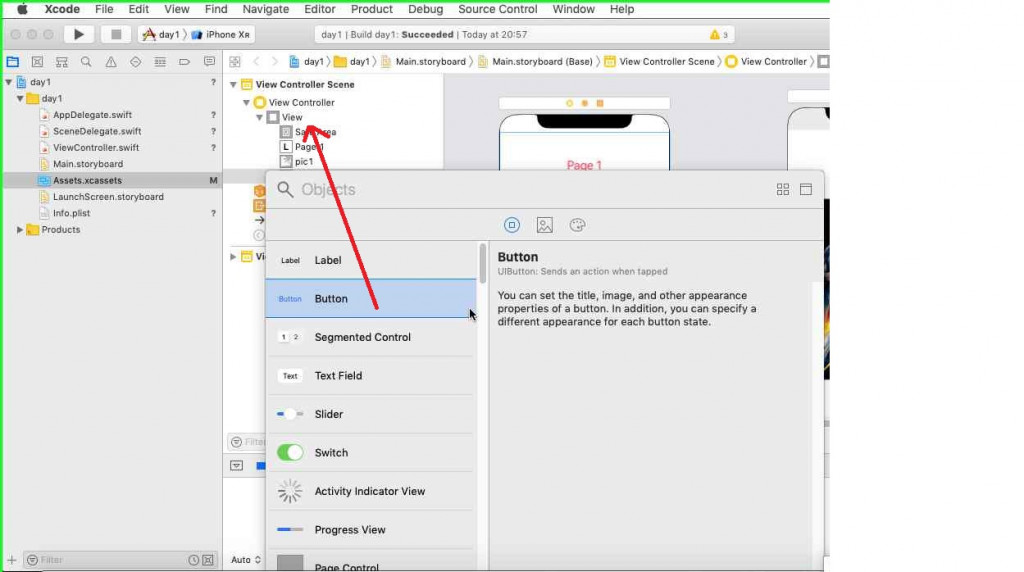Open the Test navigator diamond icon
Viewport: 1024px width, 572px height.
point(135,62)
